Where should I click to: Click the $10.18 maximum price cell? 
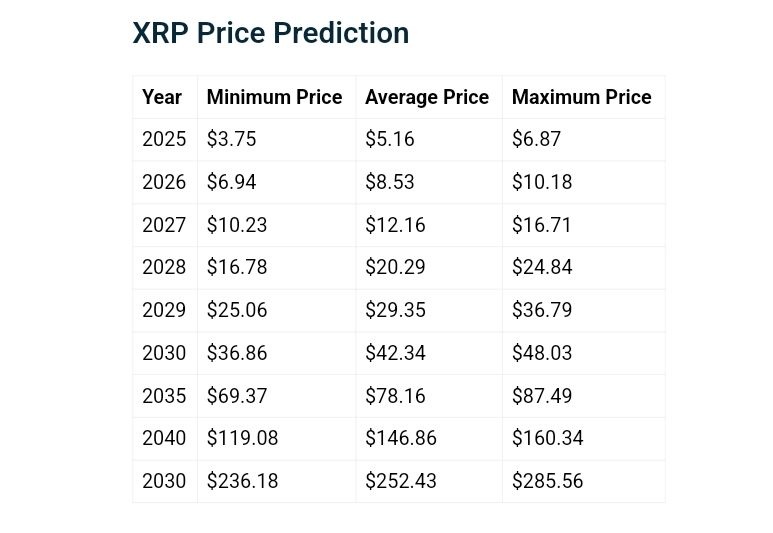[542, 182]
